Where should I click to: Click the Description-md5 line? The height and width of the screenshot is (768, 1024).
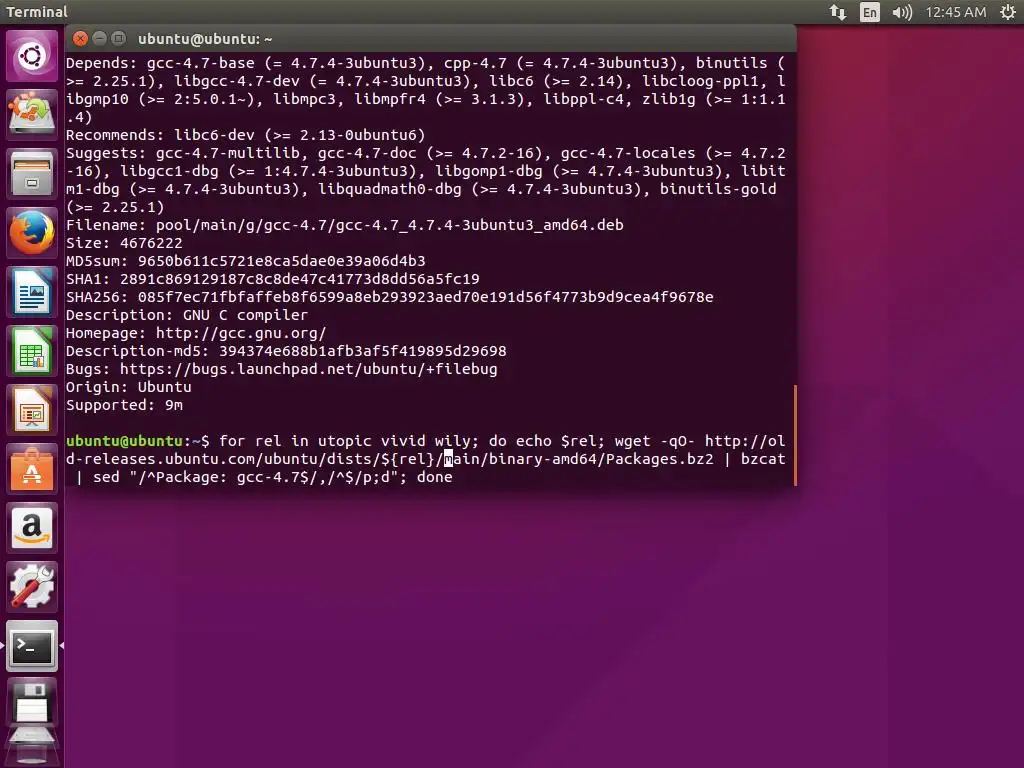(x=286, y=351)
